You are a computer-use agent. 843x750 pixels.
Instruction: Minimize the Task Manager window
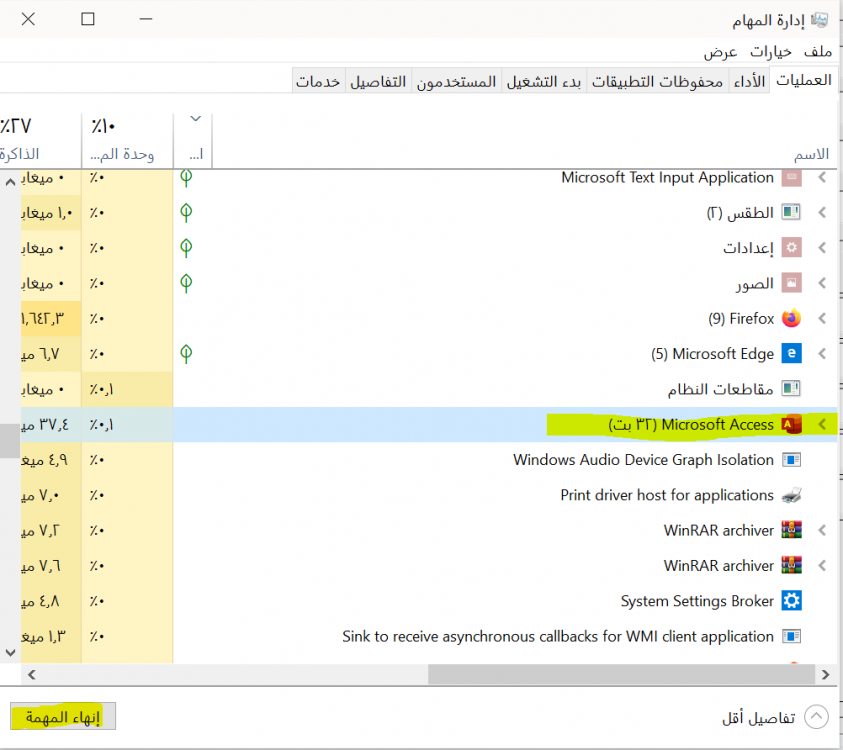pyautogui.click(x=146, y=19)
